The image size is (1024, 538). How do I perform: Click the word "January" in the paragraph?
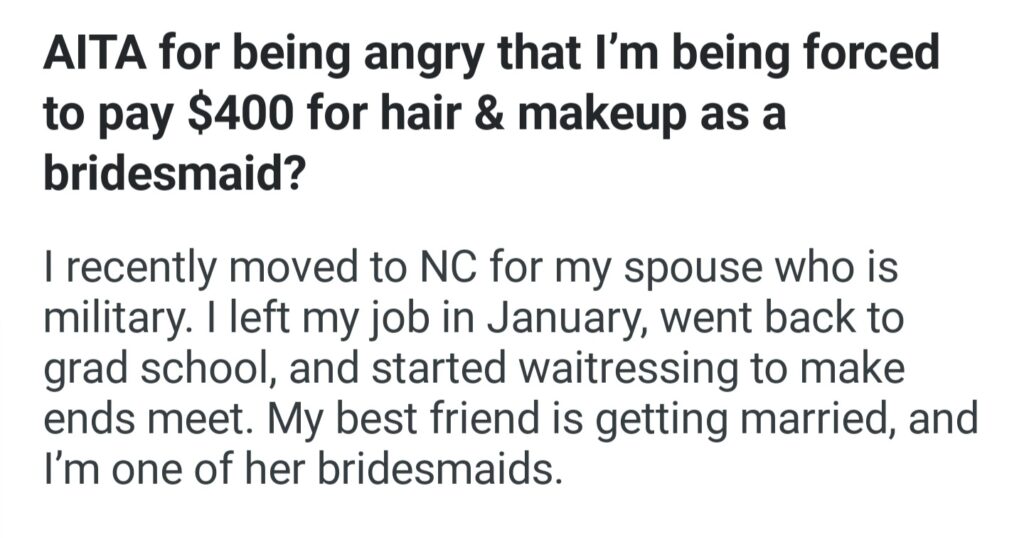point(555,321)
